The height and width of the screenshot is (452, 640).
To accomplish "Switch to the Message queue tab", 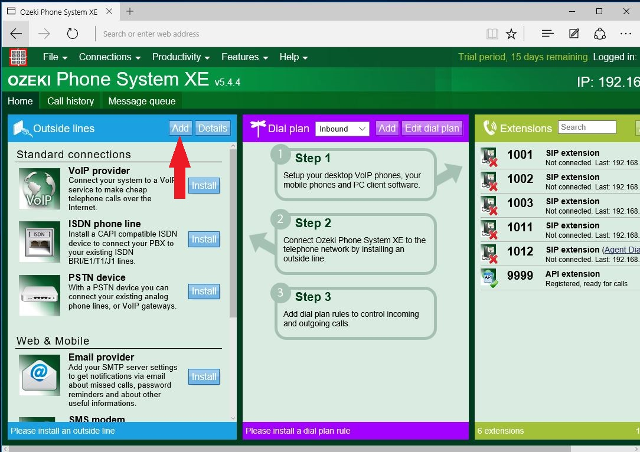I will click(142, 101).
